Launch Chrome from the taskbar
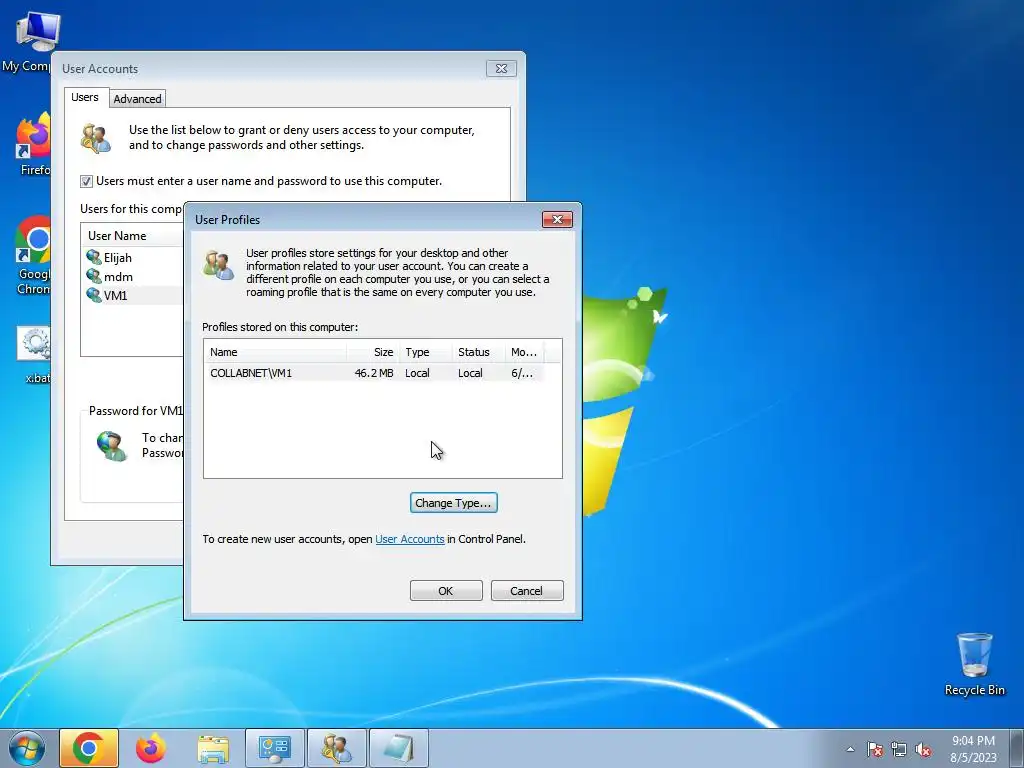This screenshot has height=768, width=1024. pos(89,748)
